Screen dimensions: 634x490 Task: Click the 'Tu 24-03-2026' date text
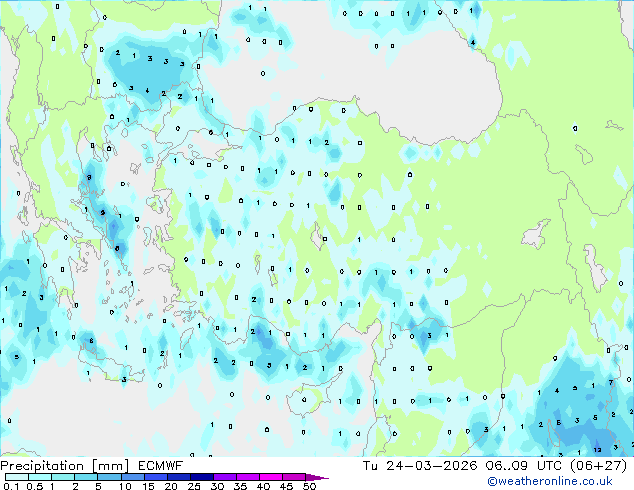[420, 466]
